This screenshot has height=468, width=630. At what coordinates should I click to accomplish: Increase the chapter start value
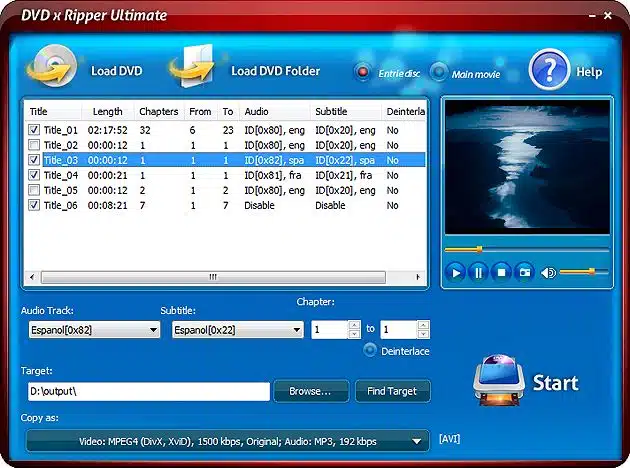tap(354, 325)
